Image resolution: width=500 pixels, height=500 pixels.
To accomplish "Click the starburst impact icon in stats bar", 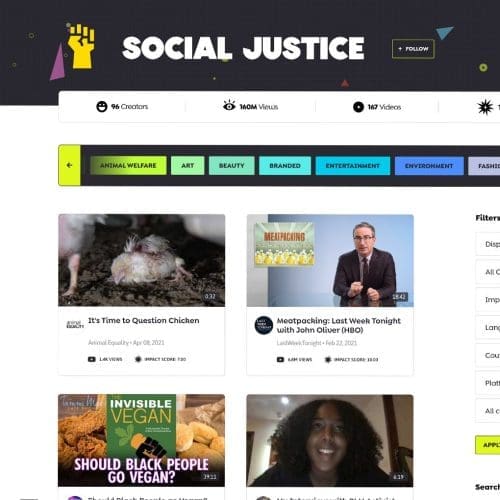I will pos(485,107).
